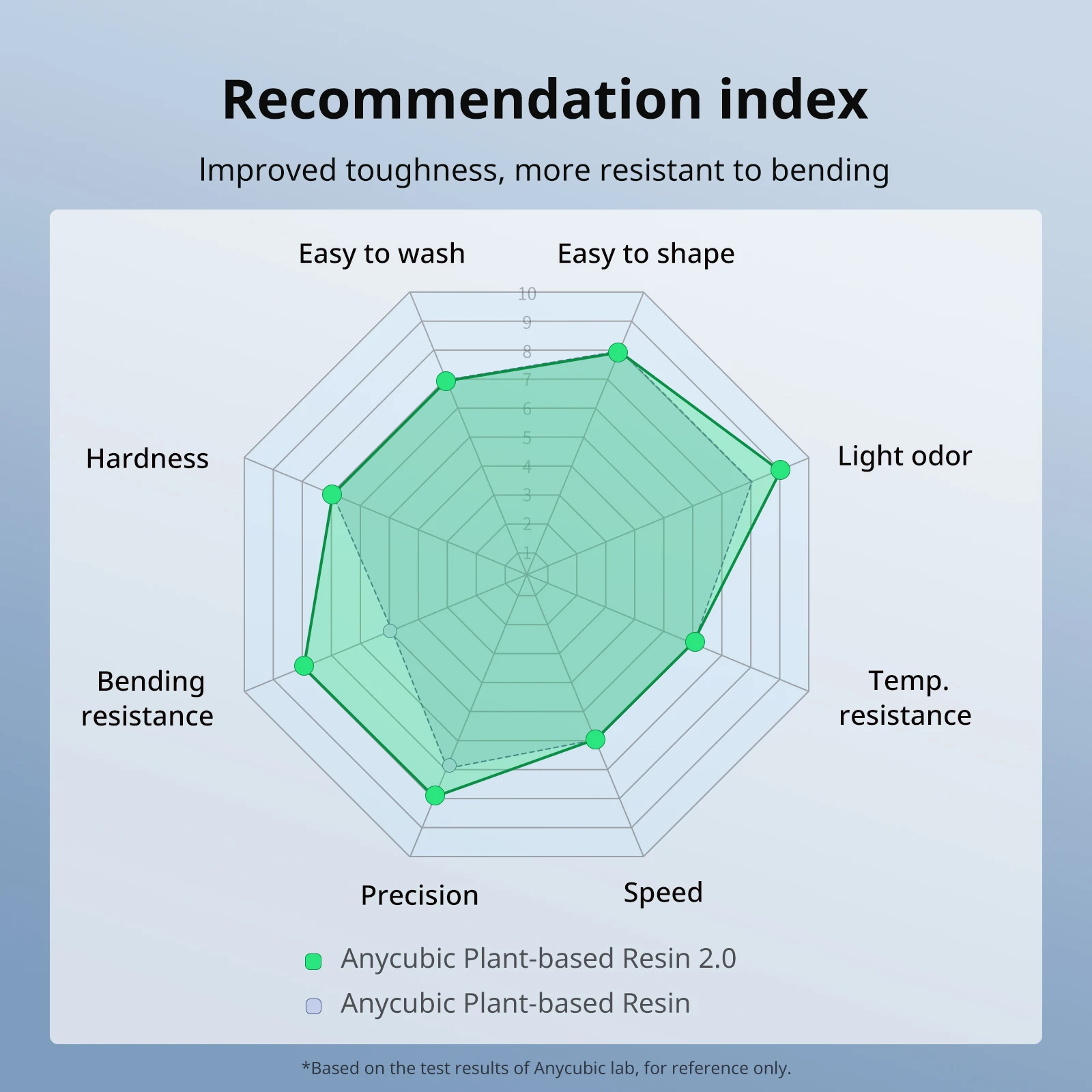Click the green Speed data point
Viewport: 1092px width, 1092px height.
tap(595, 739)
